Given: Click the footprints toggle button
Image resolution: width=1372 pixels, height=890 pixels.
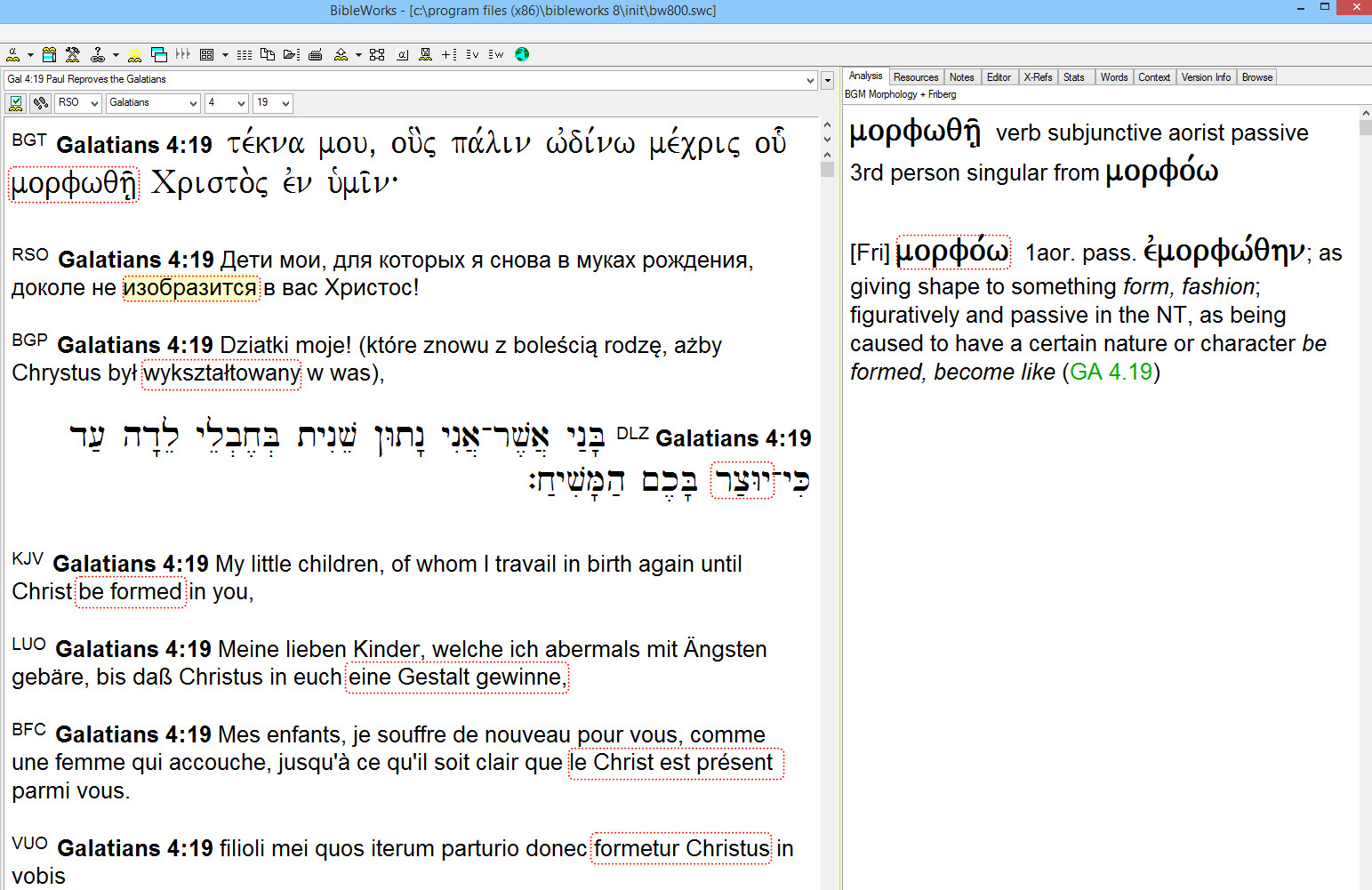Looking at the screenshot, I should coord(40,103).
